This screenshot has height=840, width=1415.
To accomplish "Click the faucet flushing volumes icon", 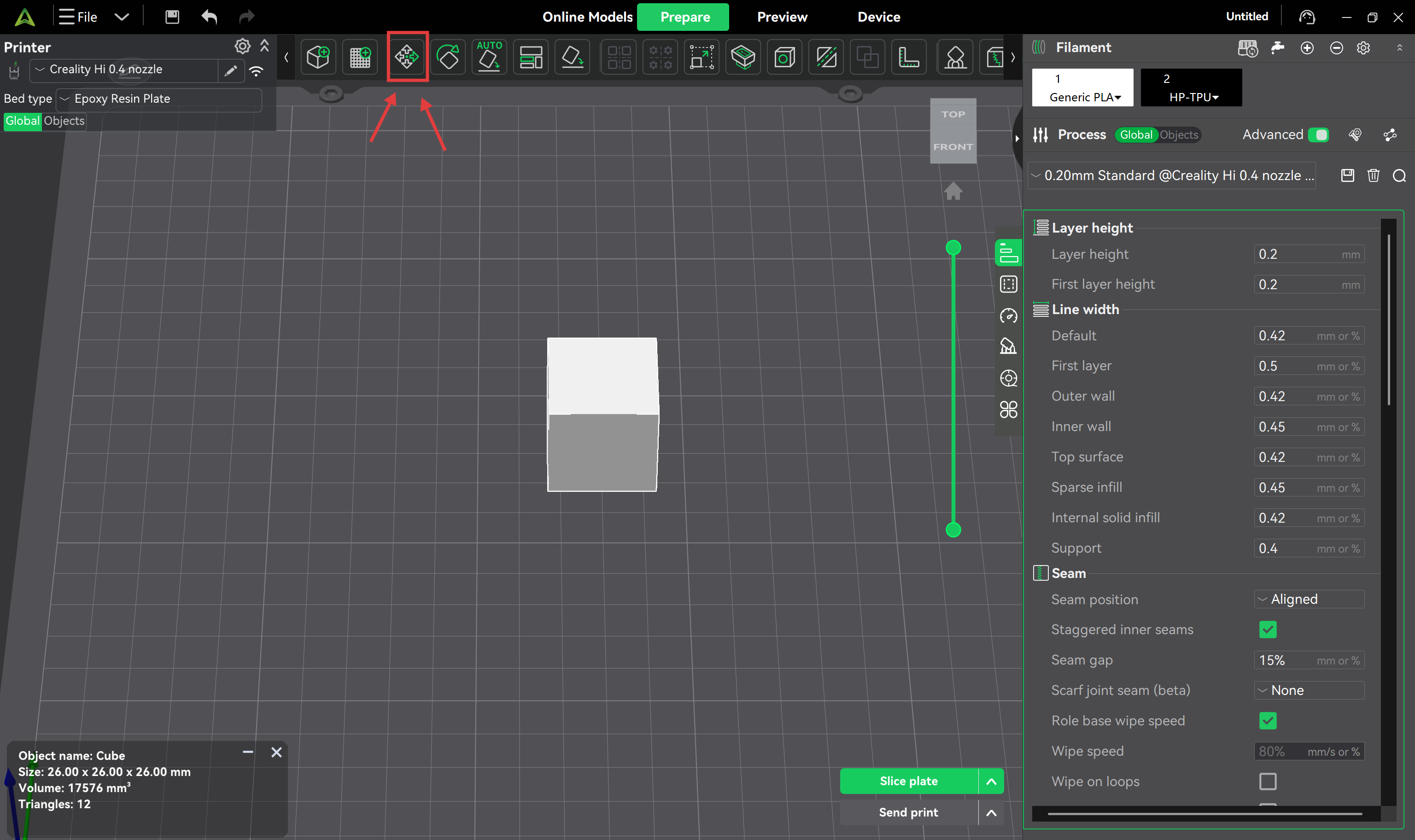I will pos(1277,47).
